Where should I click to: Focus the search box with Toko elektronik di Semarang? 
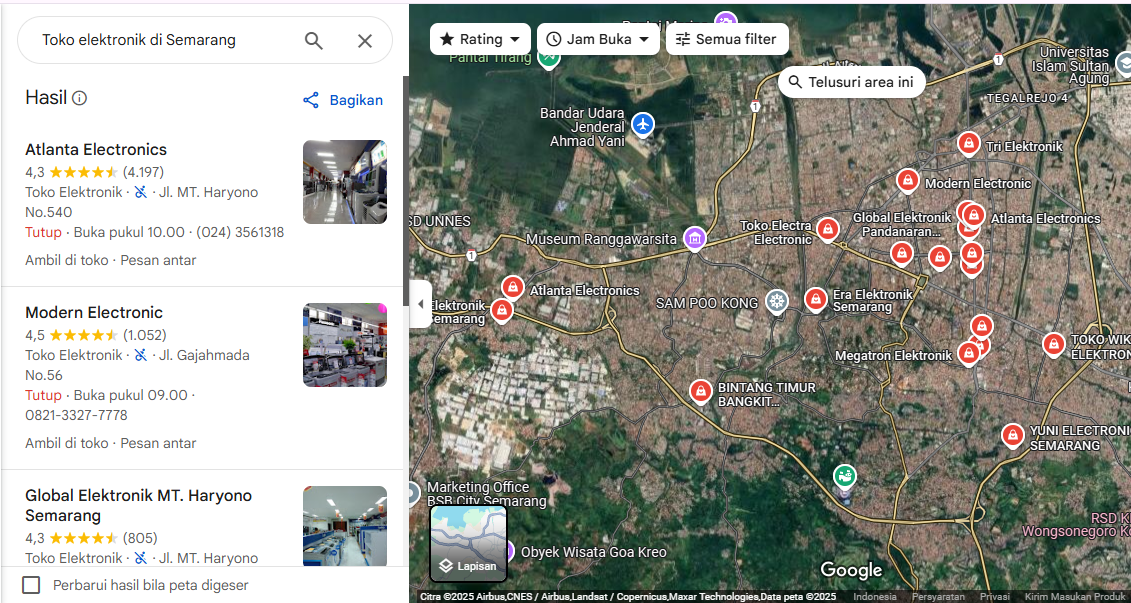tap(166, 40)
